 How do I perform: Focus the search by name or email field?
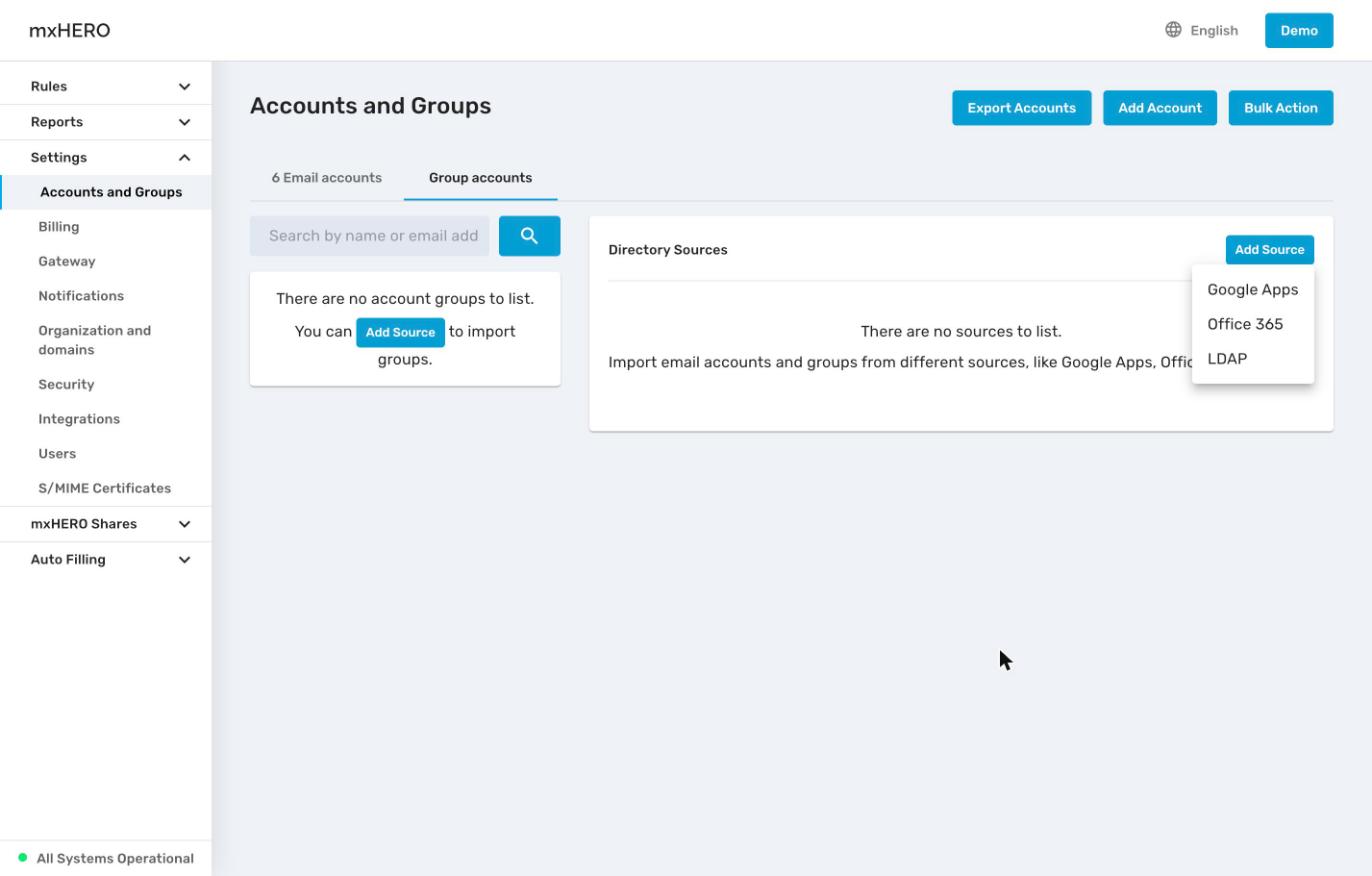[370, 236]
